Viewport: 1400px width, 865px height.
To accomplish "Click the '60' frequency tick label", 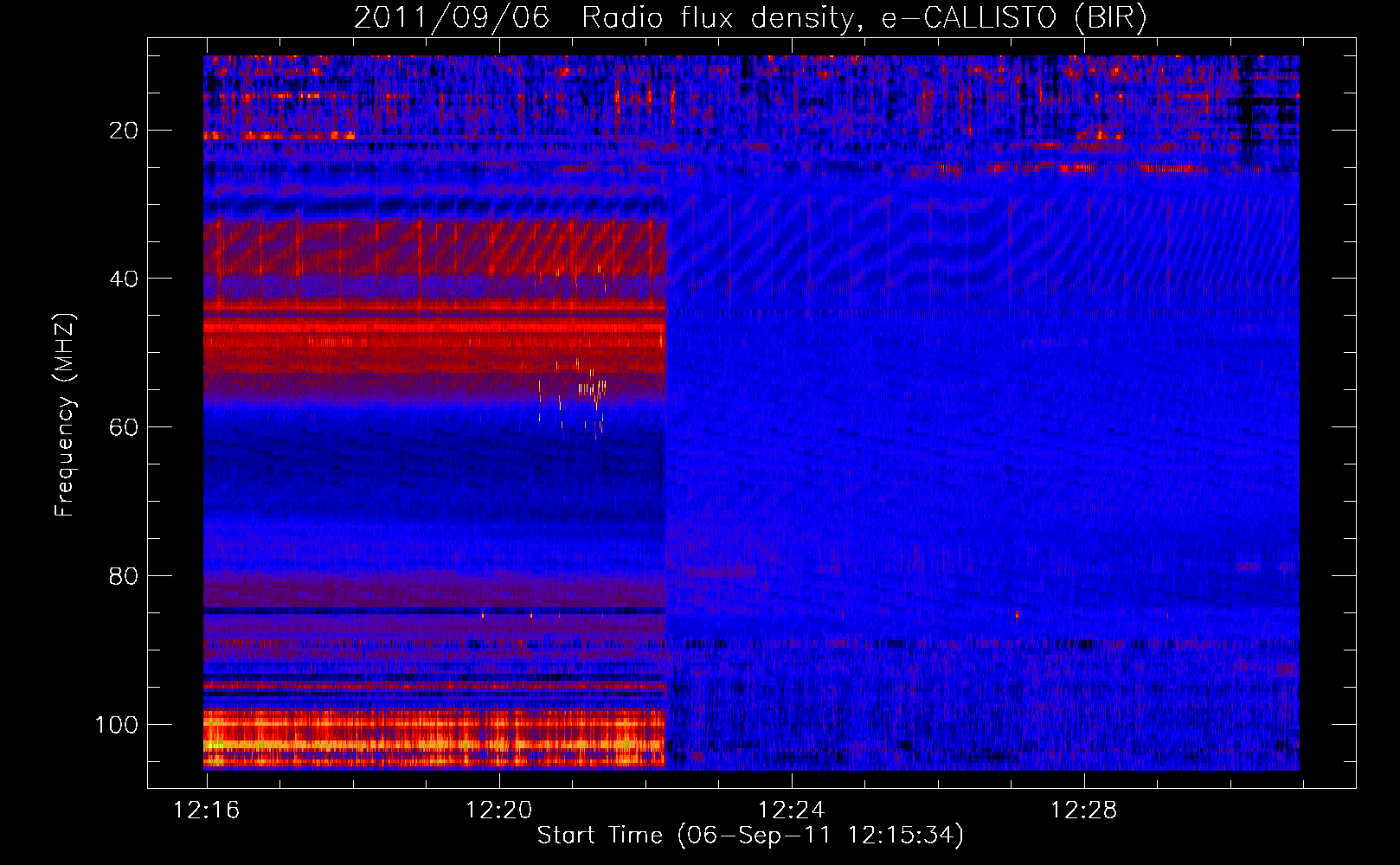I will (x=124, y=427).
